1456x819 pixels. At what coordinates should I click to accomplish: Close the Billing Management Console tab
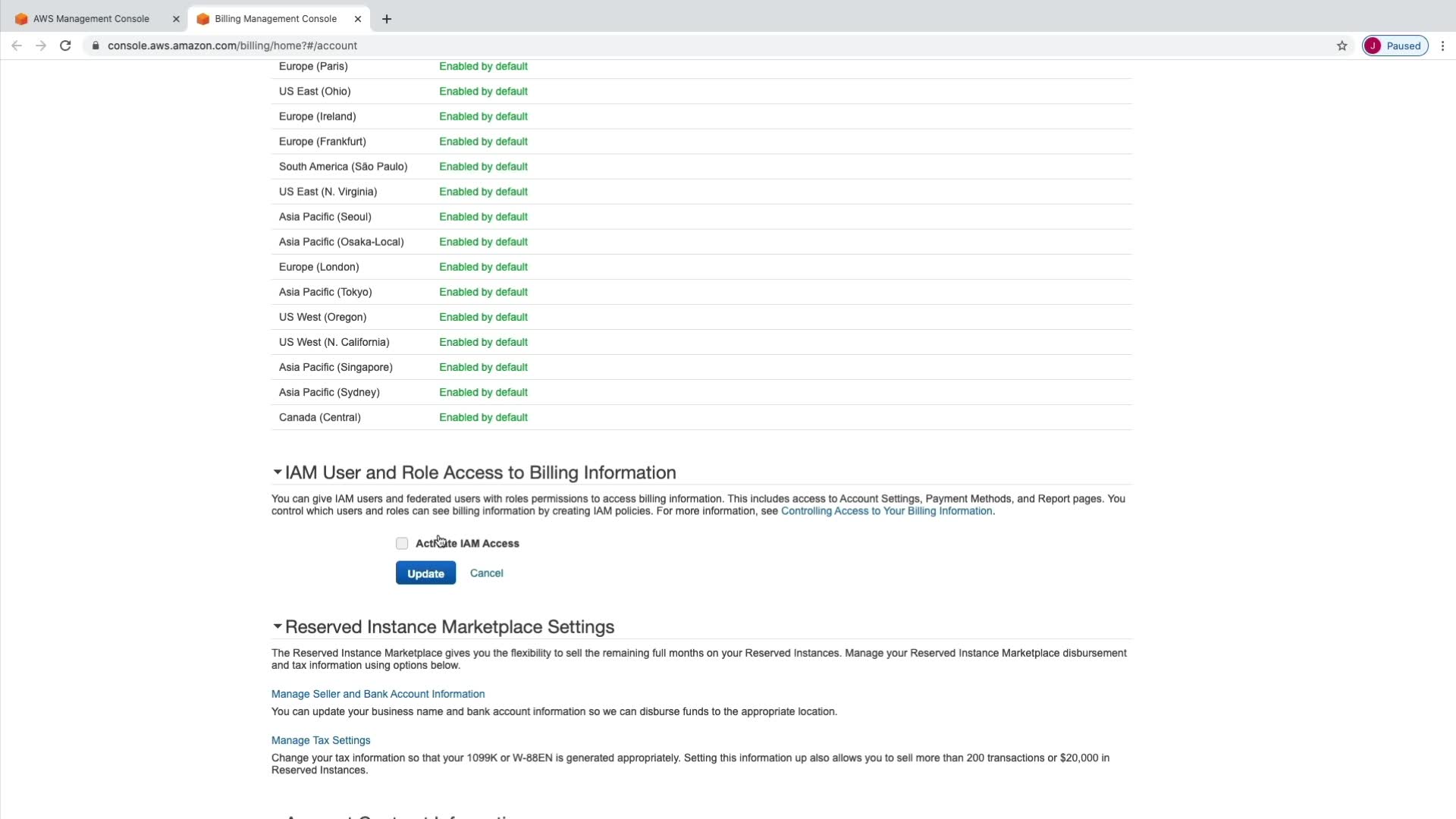pyautogui.click(x=358, y=19)
